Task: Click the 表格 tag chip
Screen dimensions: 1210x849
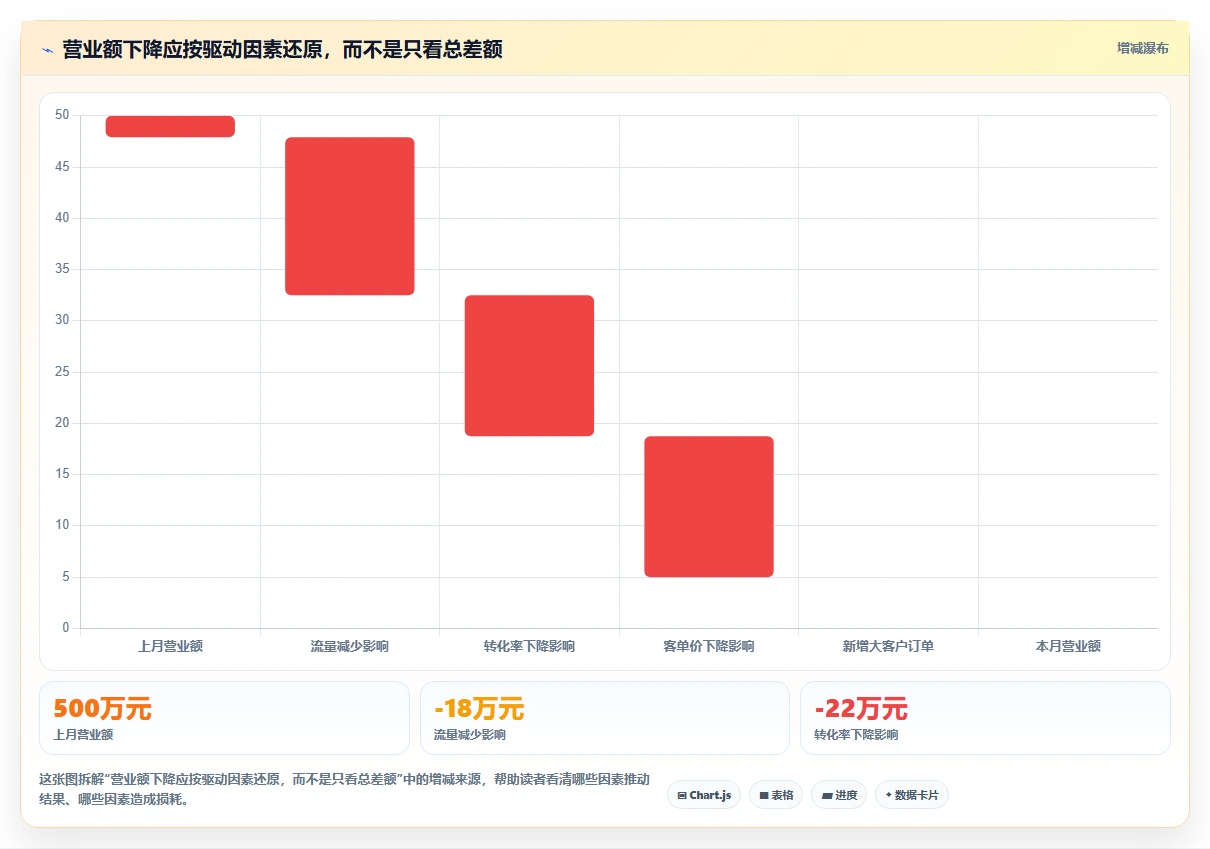Action: point(776,795)
